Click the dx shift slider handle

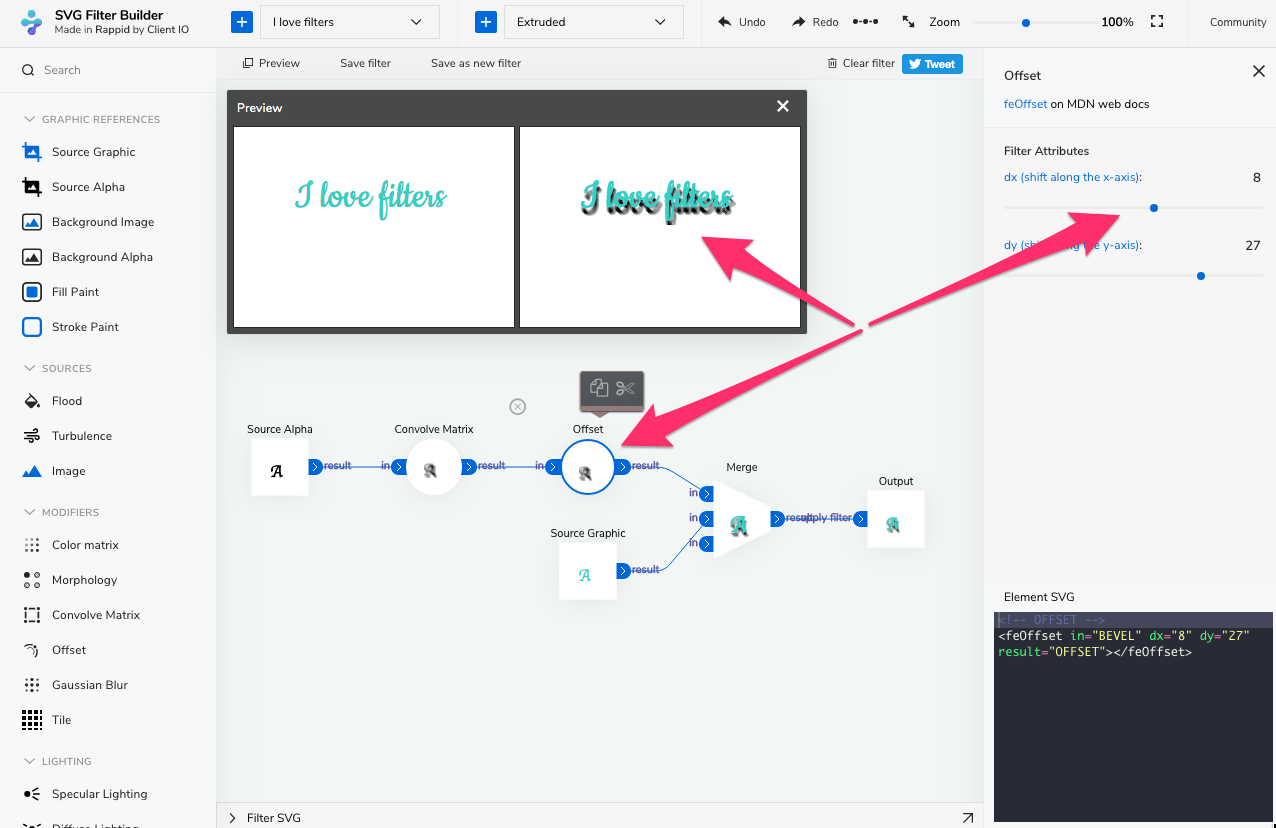[1153, 207]
